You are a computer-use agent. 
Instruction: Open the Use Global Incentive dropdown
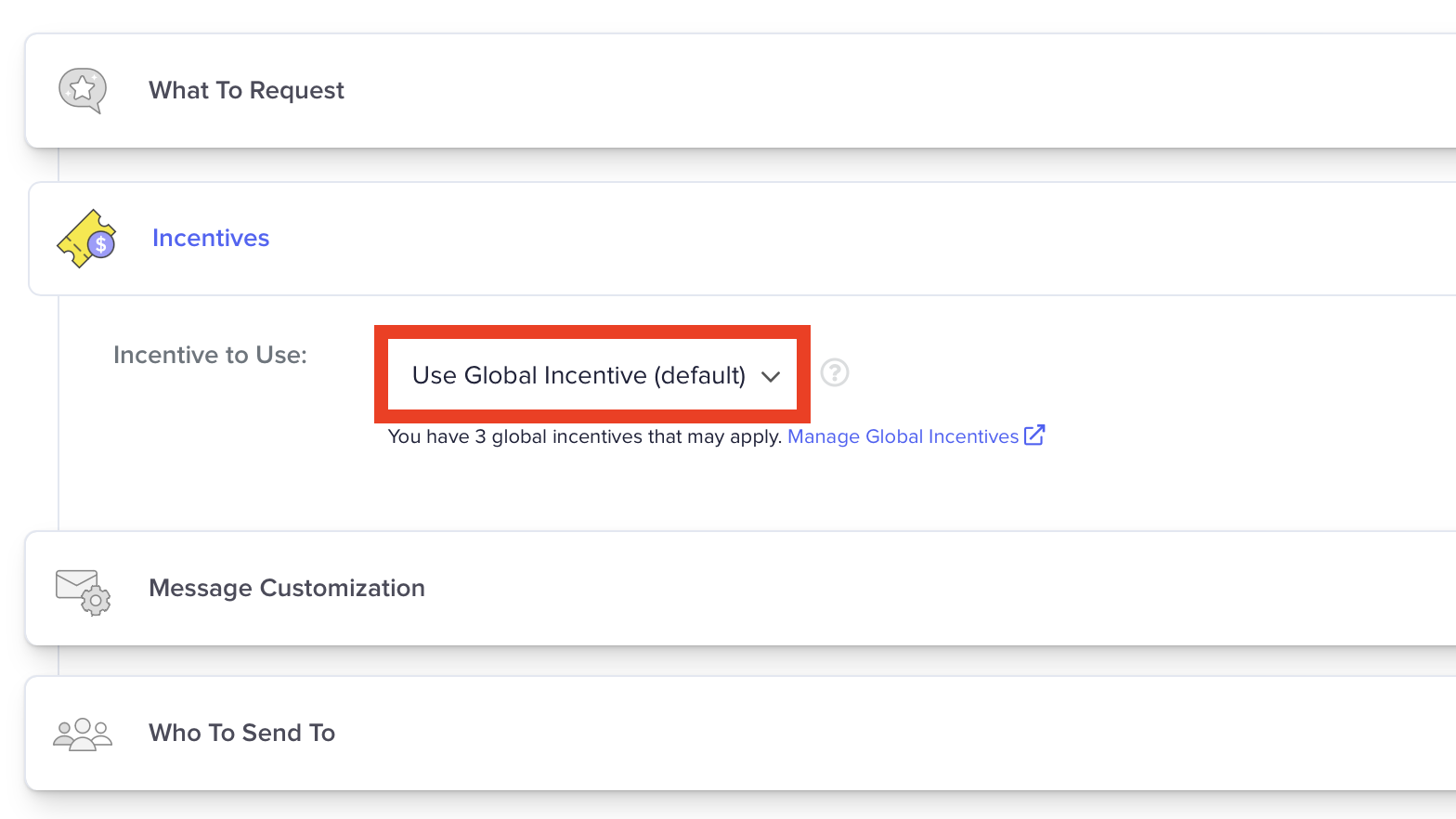[592, 374]
